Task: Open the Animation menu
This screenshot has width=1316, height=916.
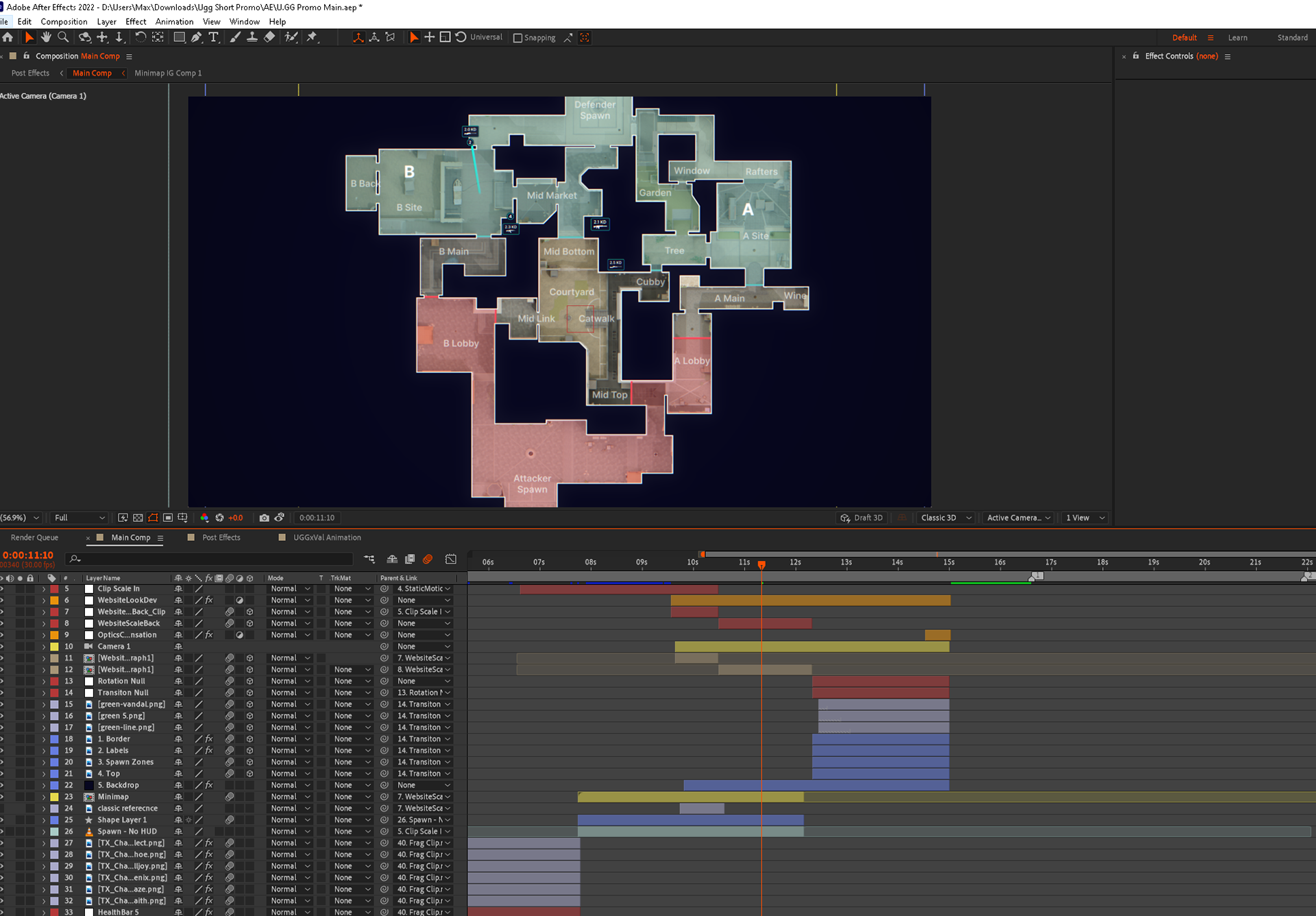Action: [174, 21]
